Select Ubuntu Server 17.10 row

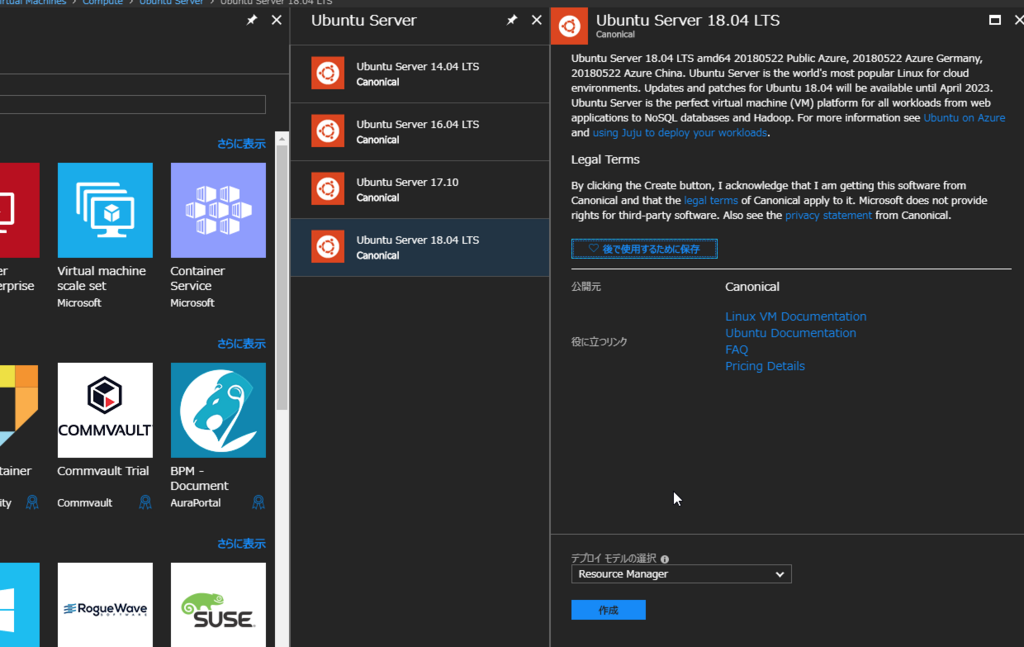point(420,189)
